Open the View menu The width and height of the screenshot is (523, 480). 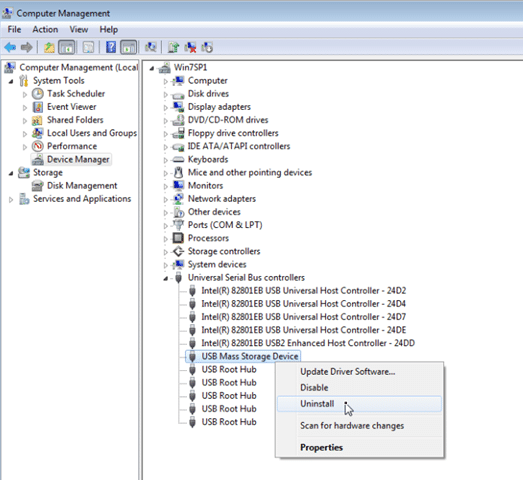(x=79, y=29)
